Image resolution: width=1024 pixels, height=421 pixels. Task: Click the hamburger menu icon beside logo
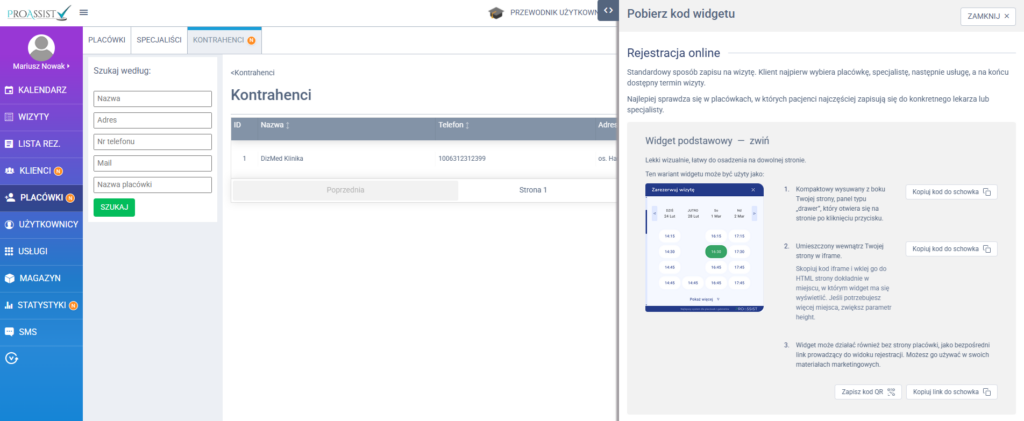[x=83, y=12]
